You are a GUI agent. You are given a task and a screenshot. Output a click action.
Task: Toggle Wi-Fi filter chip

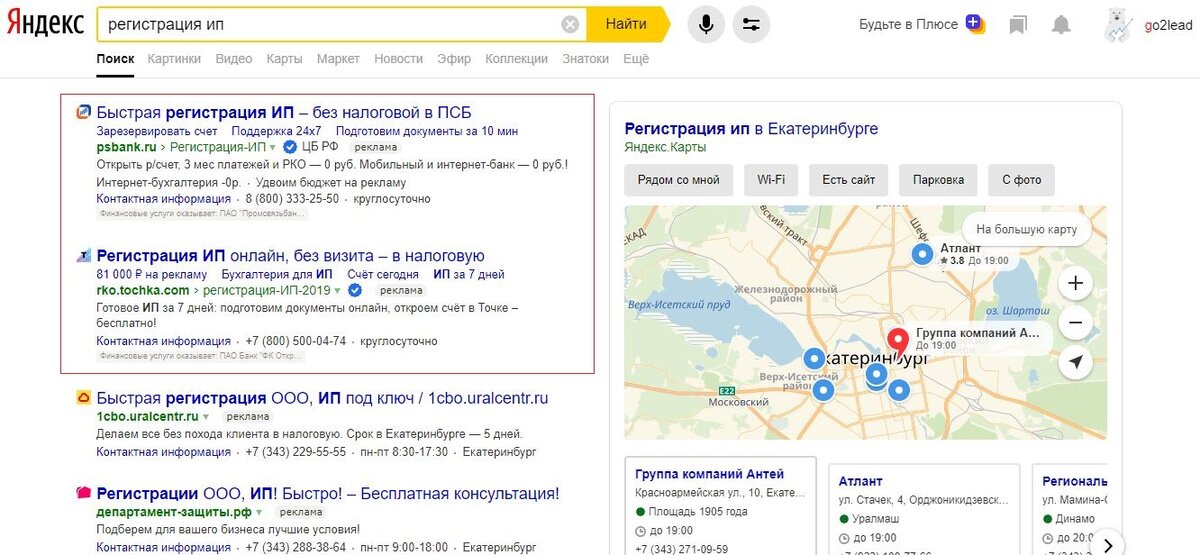pyautogui.click(x=771, y=180)
